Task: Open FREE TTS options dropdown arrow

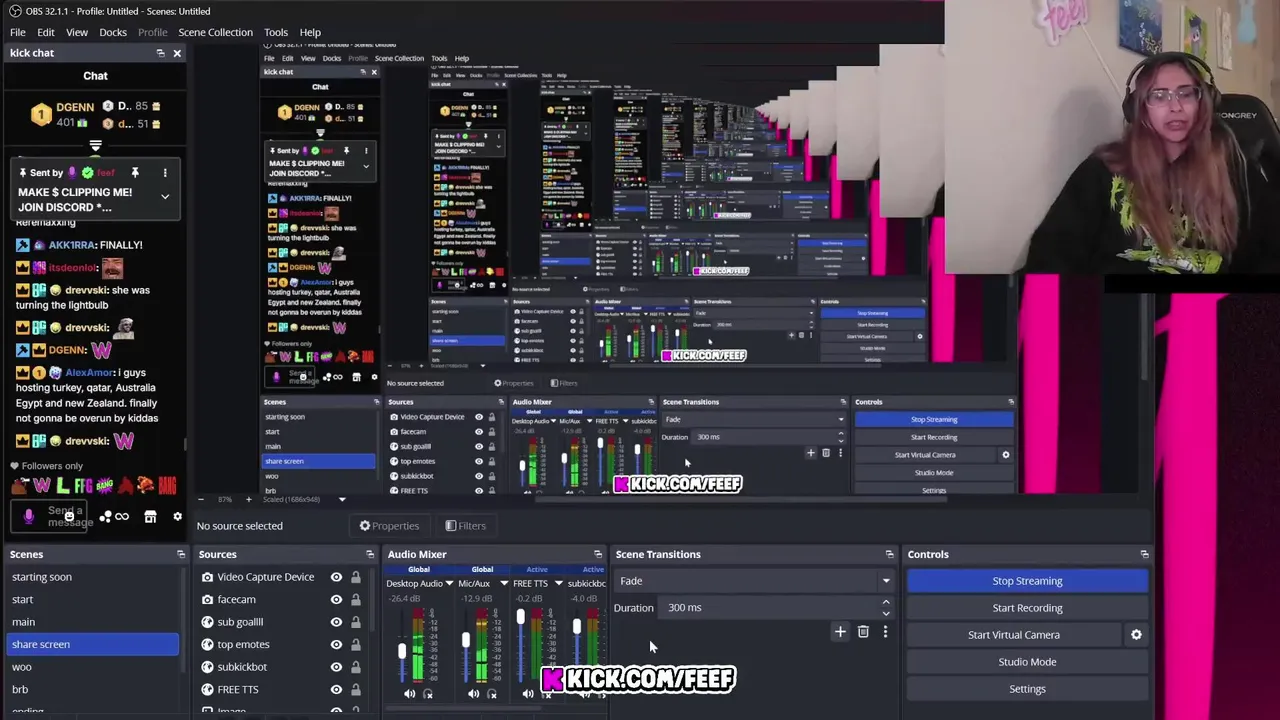Action: click(x=558, y=584)
